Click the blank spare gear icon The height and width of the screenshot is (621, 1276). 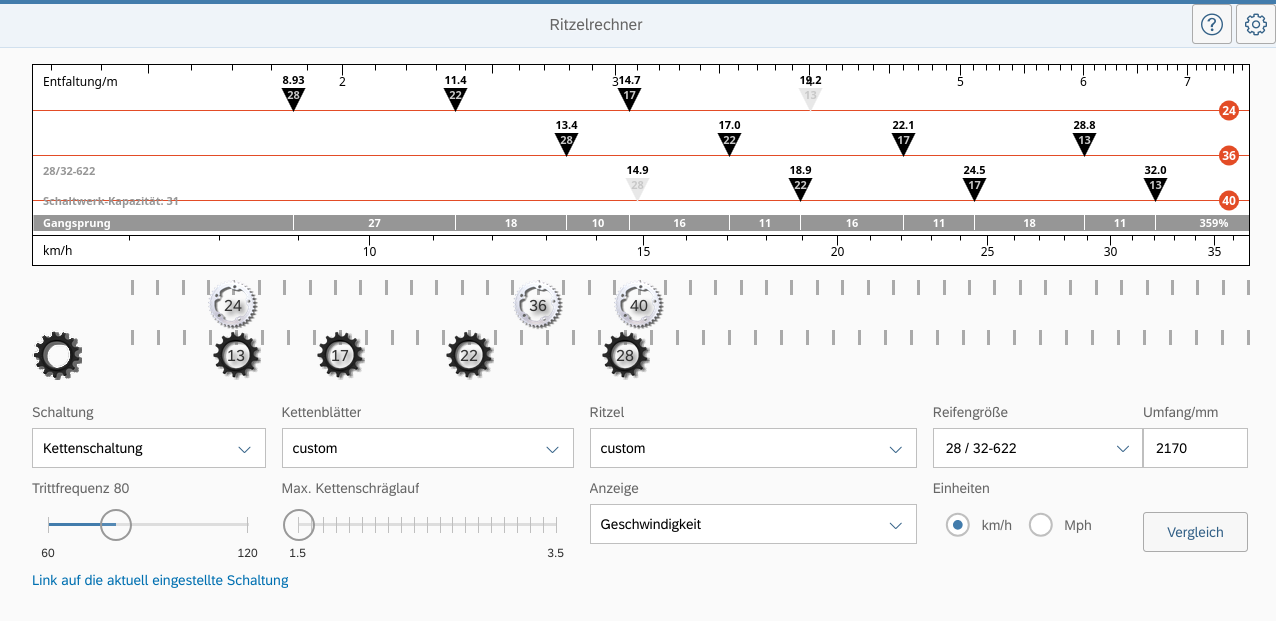point(58,355)
